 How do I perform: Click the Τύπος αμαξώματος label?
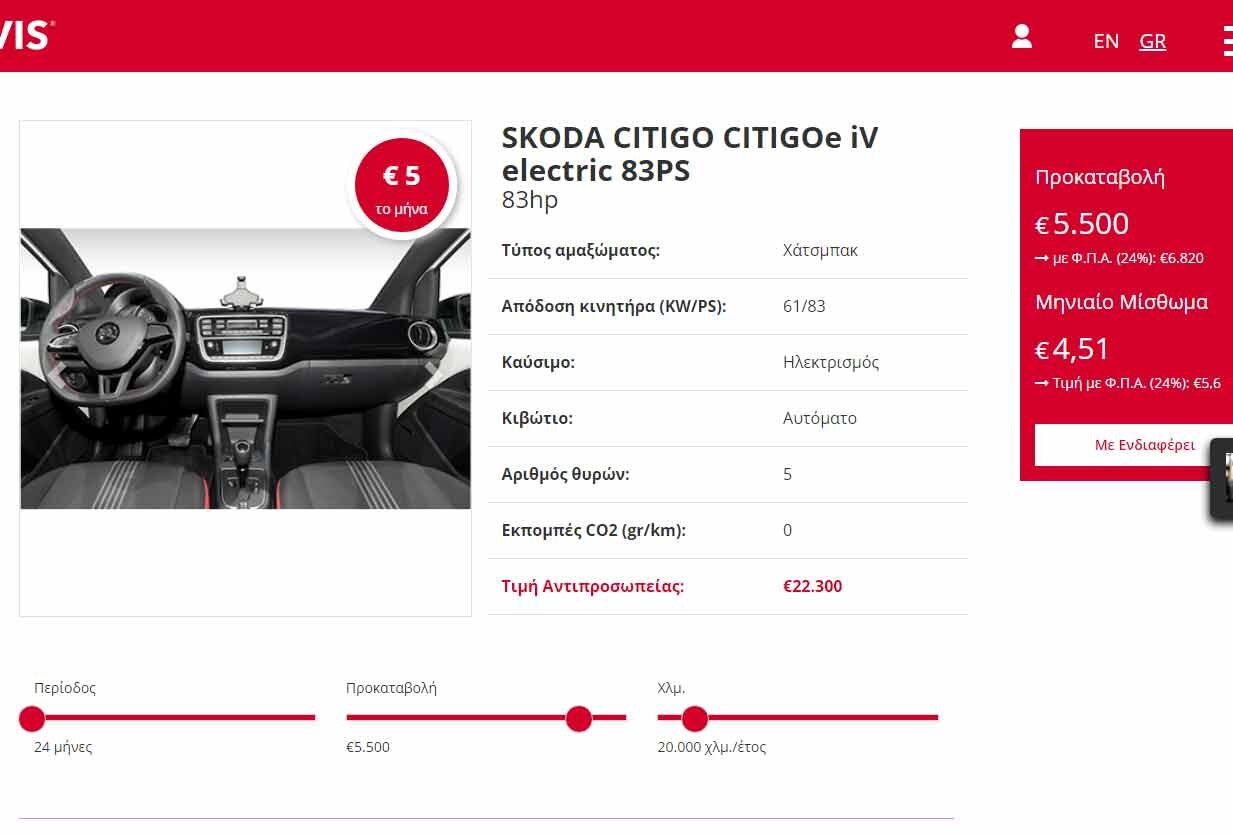[x=581, y=250]
